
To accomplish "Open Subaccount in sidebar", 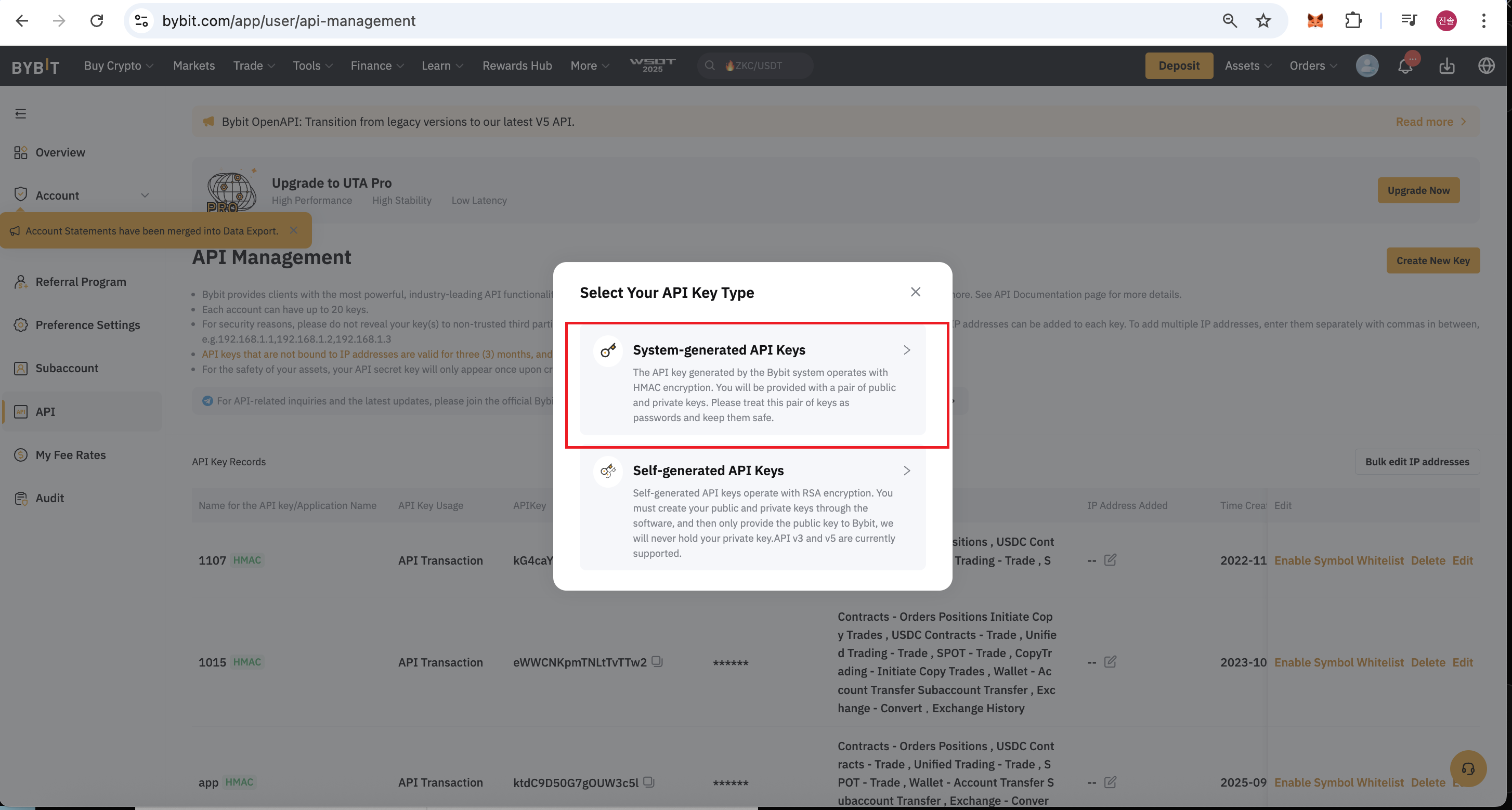I will click(x=67, y=368).
